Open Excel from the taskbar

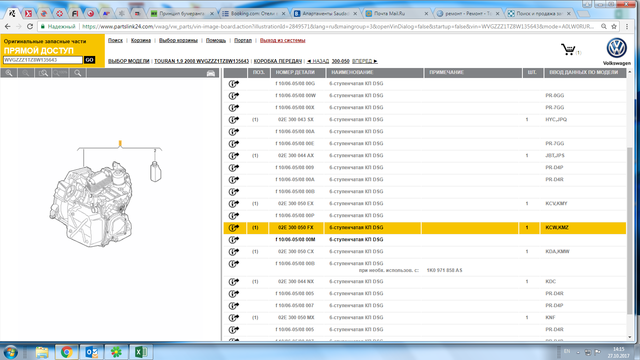[x=141, y=352]
